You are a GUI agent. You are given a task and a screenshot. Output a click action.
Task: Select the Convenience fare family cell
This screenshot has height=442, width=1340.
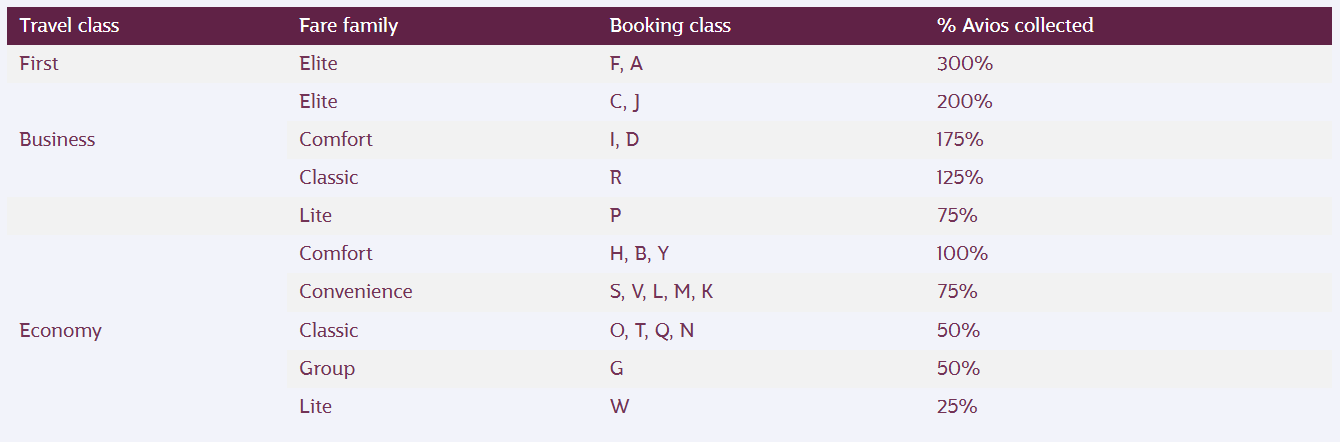coord(355,292)
